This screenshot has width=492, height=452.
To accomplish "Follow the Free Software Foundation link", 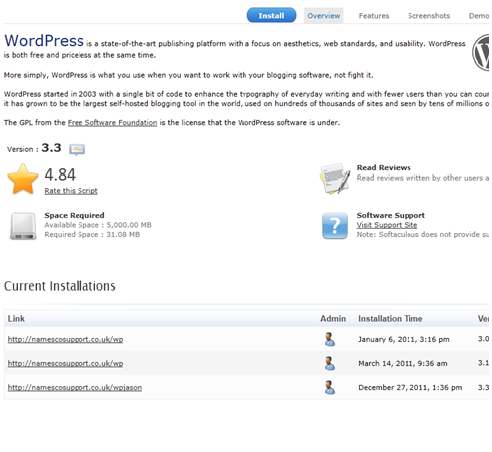I will pos(112,123).
